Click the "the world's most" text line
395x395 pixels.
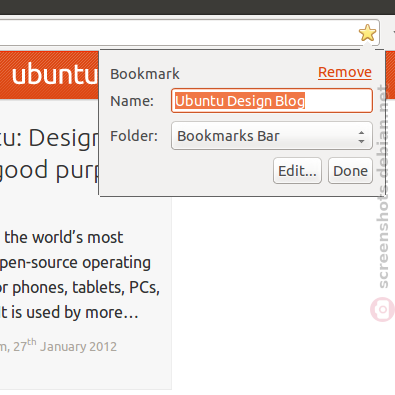(x=64, y=237)
